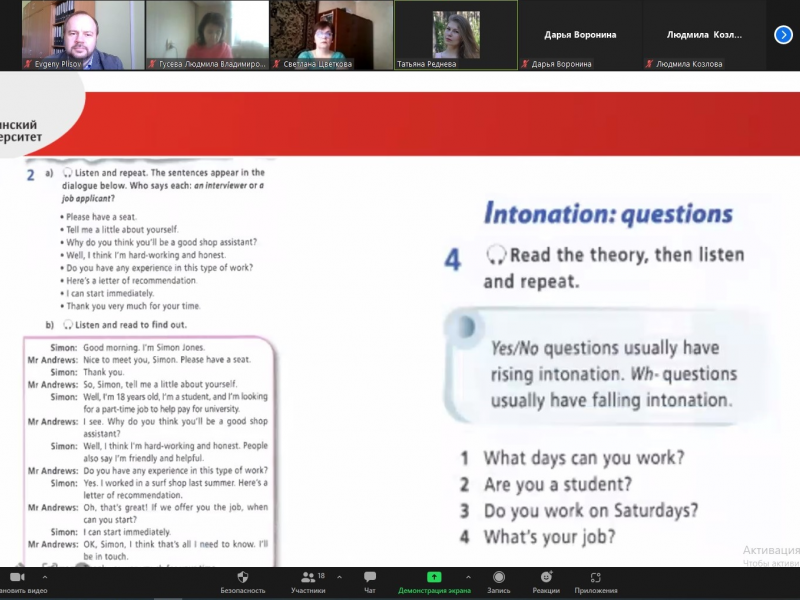Click the Intonation: questions heading
This screenshot has height=600, width=800.
click(608, 213)
